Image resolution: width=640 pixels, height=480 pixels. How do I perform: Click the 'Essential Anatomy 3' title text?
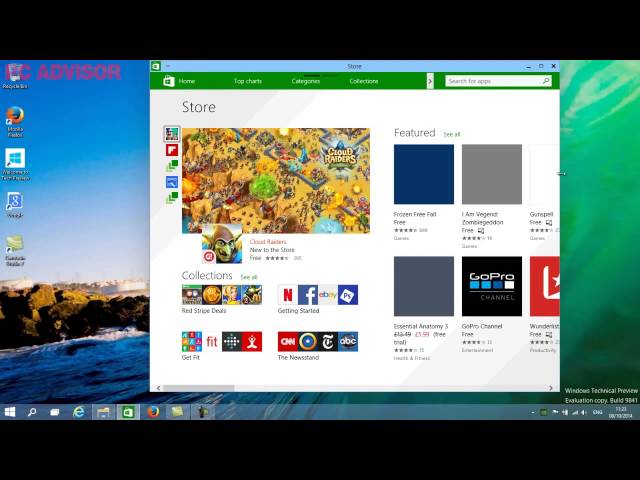click(421, 327)
